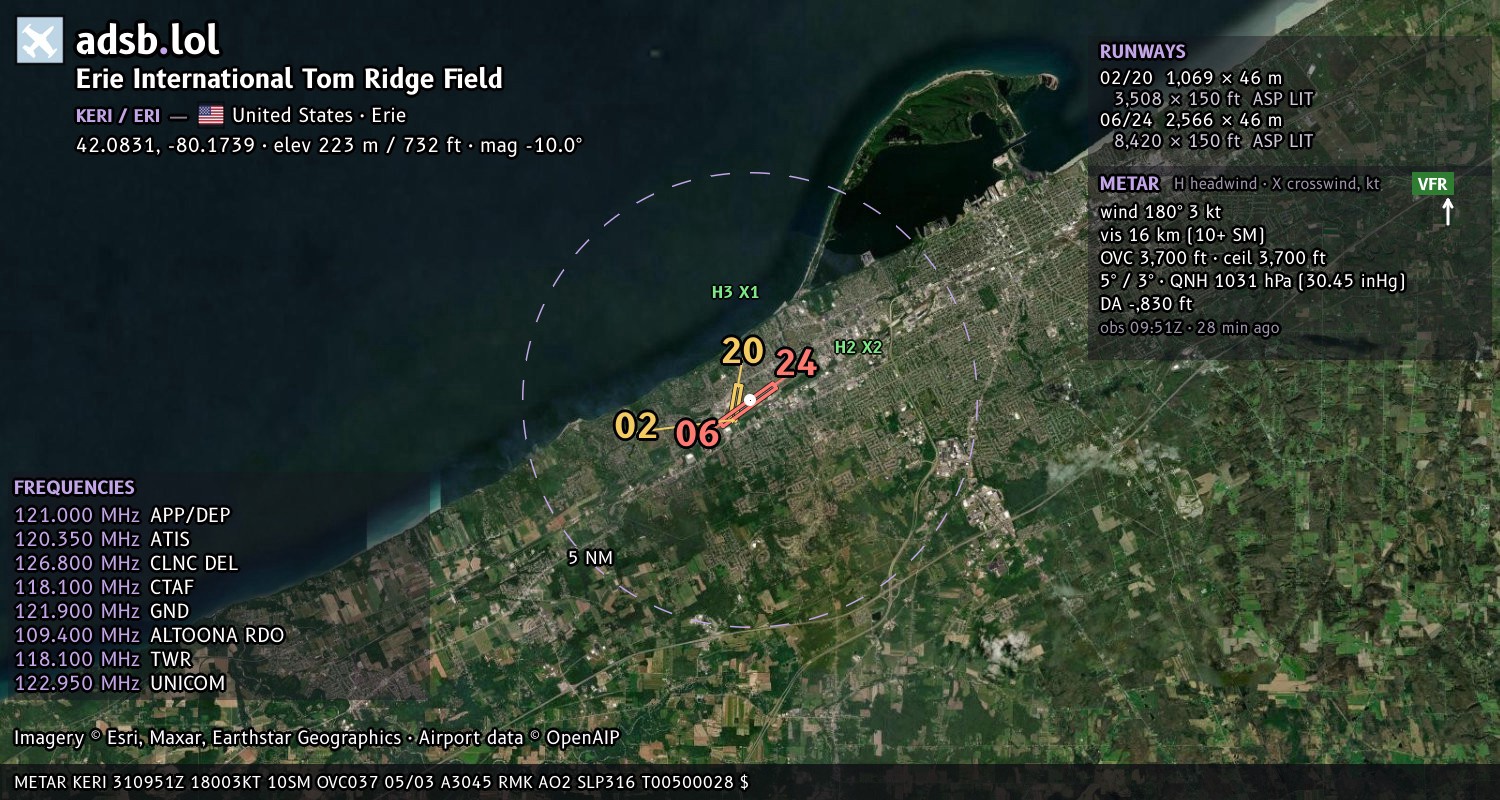Image resolution: width=1500 pixels, height=800 pixels.
Task: Select the runway 02 label
Action: [636, 426]
